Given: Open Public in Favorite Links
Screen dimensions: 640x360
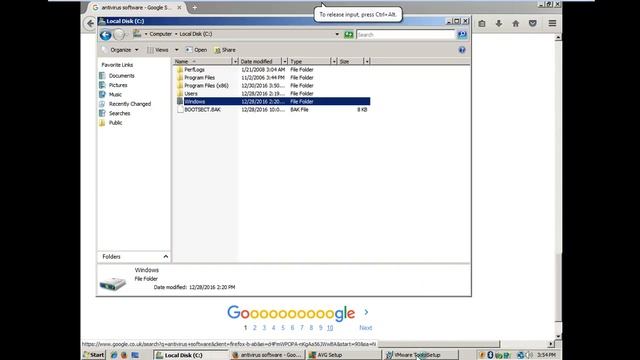Looking at the screenshot, I should tap(115, 123).
